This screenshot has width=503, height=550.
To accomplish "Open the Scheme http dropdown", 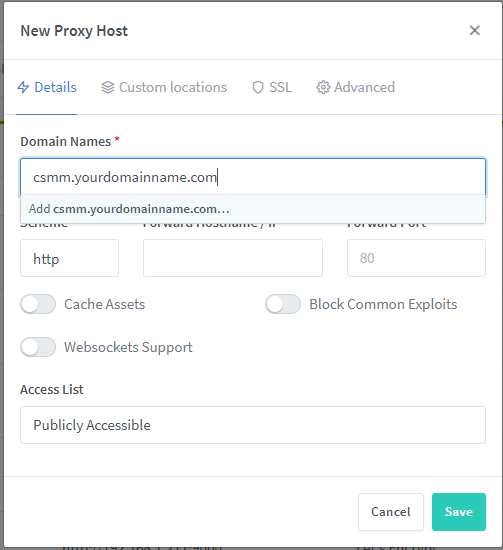I will click(69, 258).
